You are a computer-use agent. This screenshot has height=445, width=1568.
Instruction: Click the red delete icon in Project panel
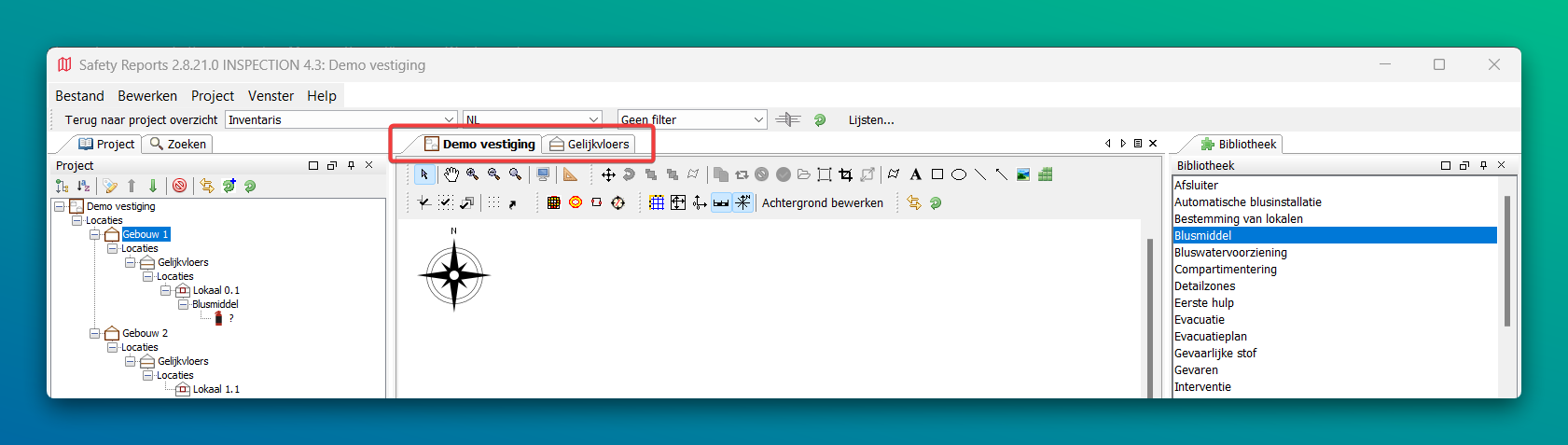point(180,186)
